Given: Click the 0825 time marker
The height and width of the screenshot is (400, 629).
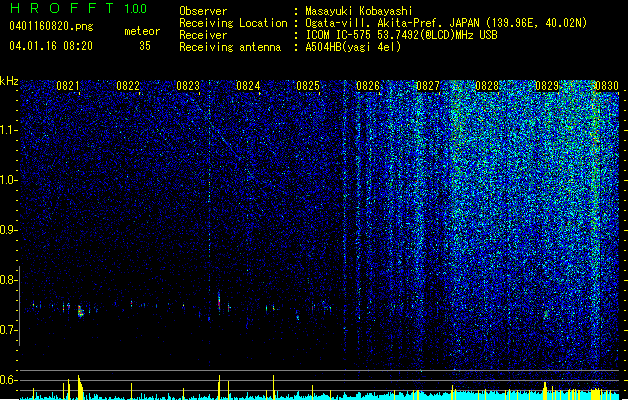Looking at the screenshot, I should coord(308,86).
